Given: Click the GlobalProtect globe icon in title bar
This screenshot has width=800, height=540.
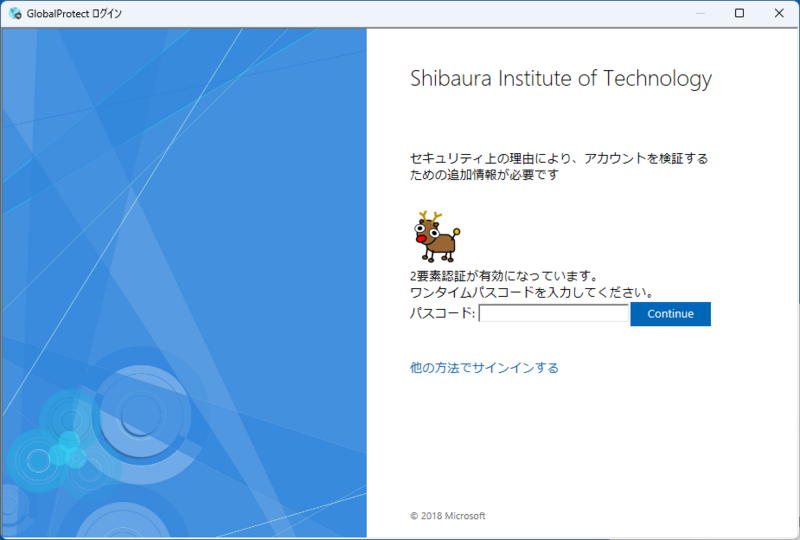Looking at the screenshot, I should pyautogui.click(x=15, y=13).
